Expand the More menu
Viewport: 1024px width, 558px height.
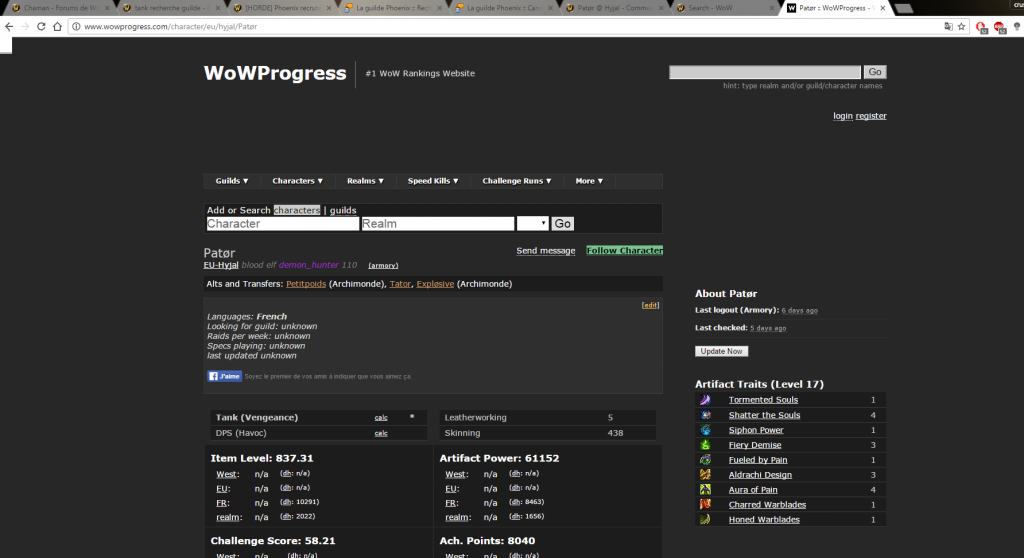[589, 181]
